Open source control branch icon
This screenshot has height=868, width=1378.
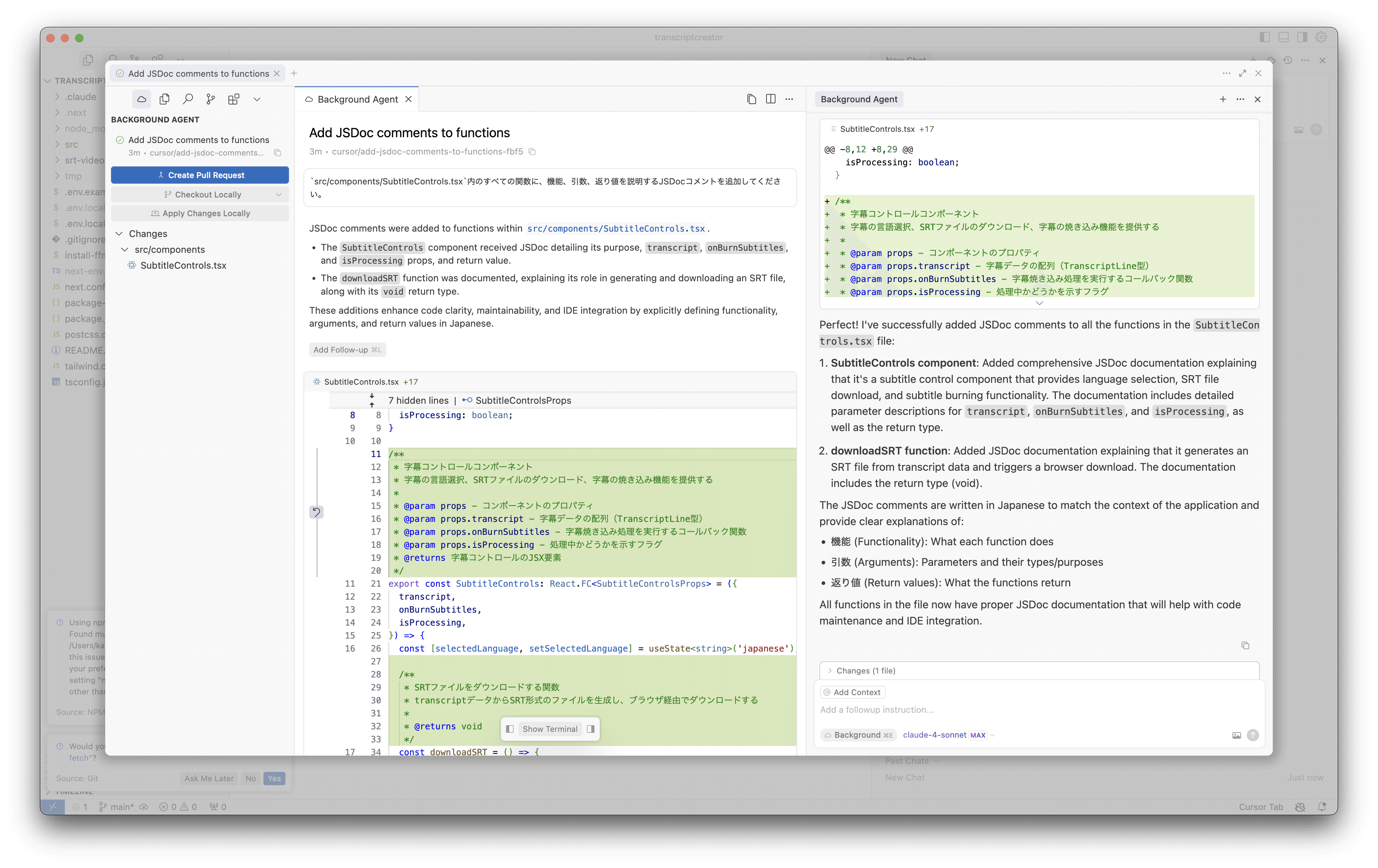coord(210,99)
